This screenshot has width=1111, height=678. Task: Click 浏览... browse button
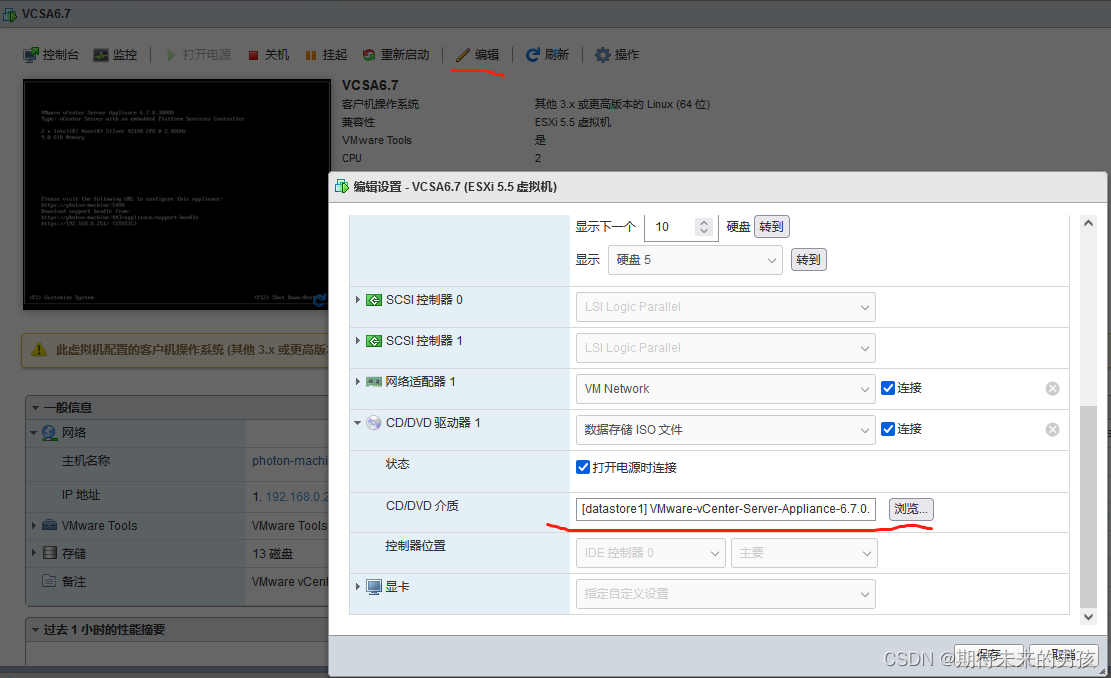[911, 509]
